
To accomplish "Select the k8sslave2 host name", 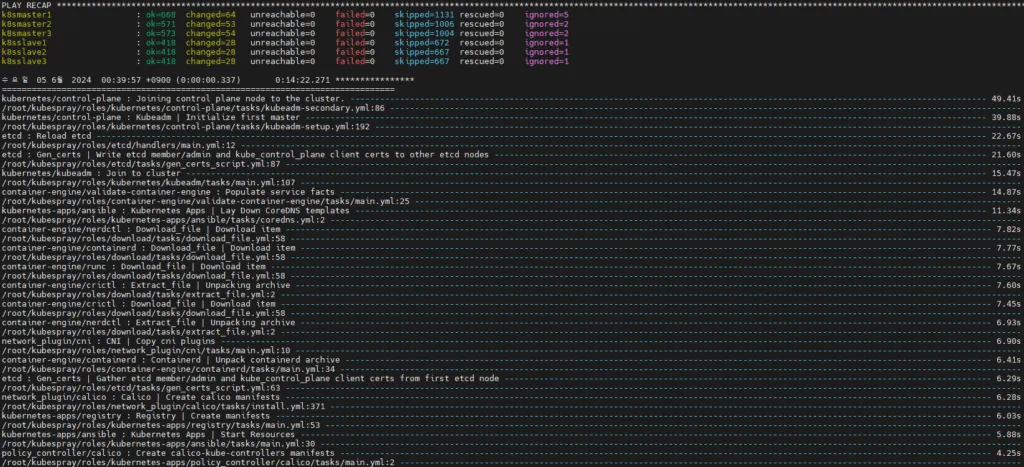I will coord(24,52).
